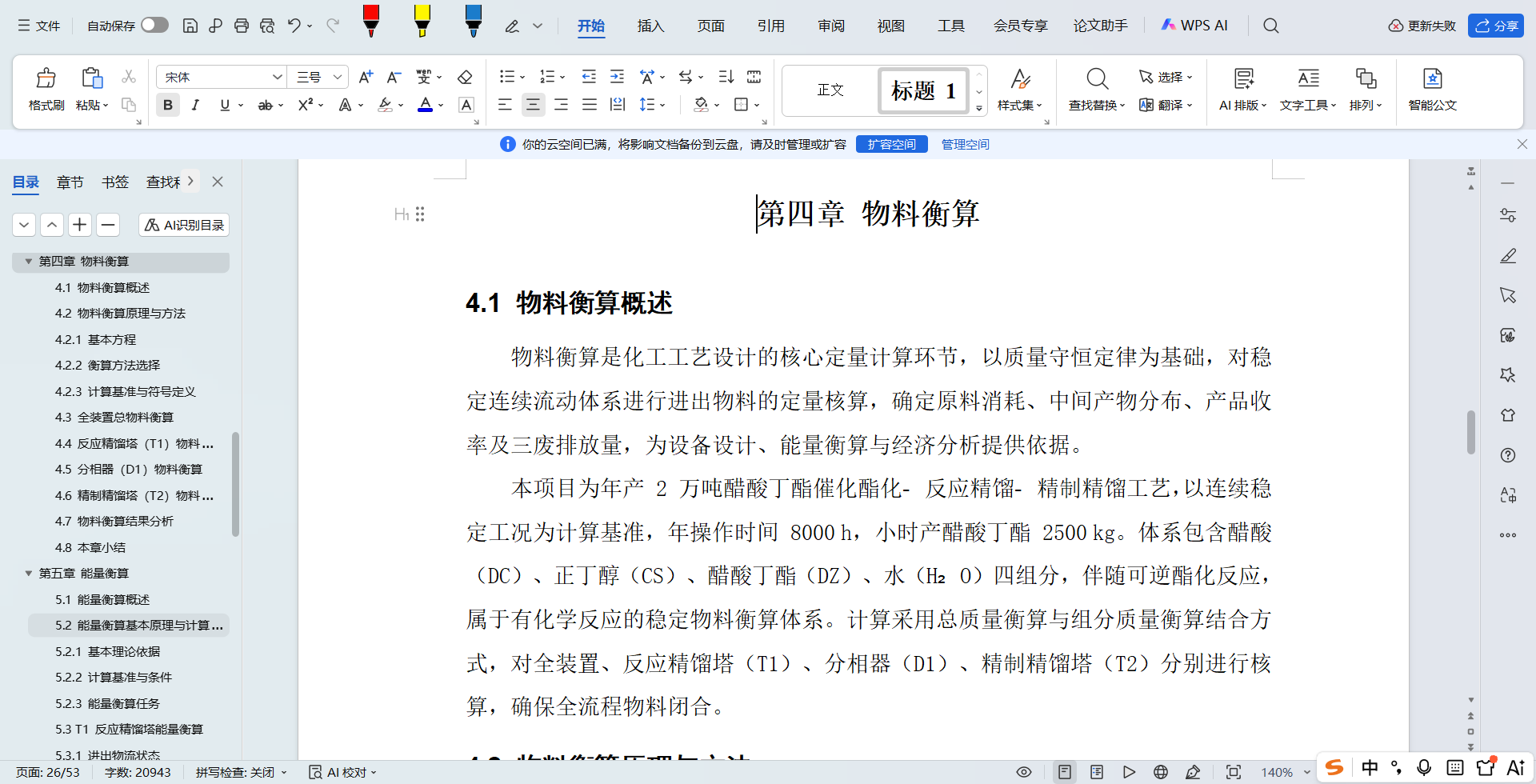Click the 分享 share button

(x=1495, y=26)
